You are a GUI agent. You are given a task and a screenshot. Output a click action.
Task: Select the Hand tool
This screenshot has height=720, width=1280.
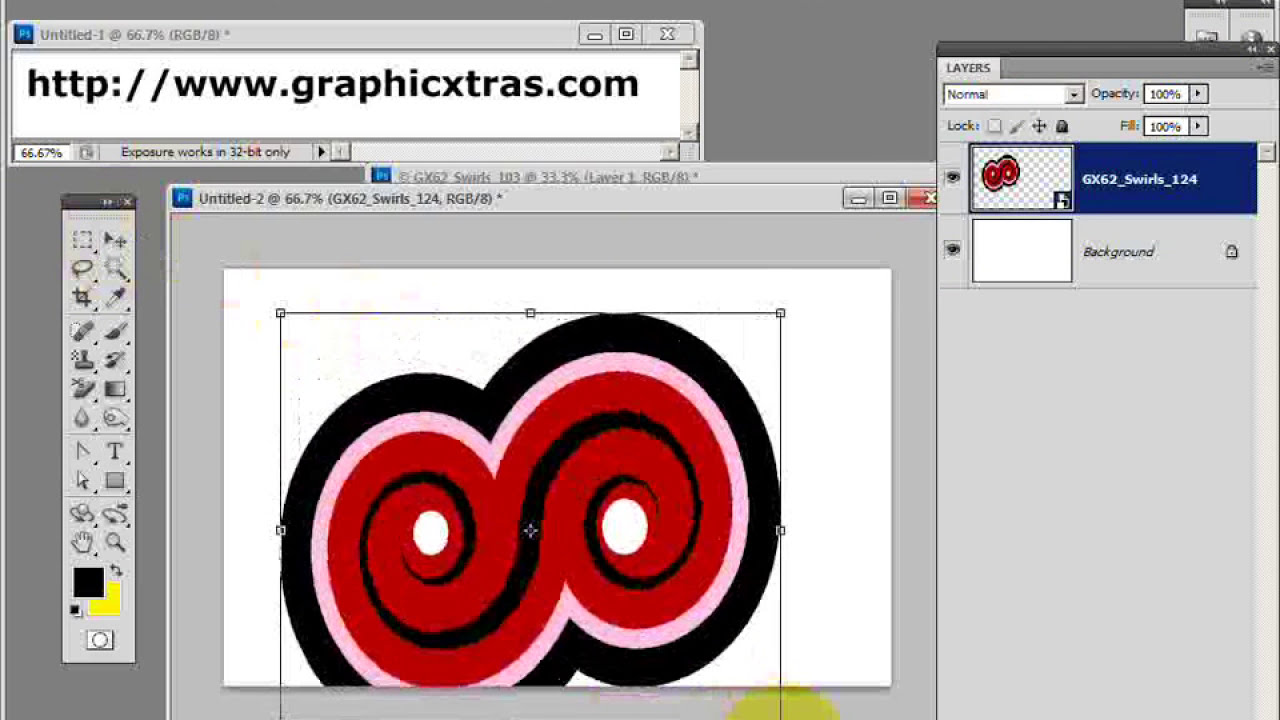pyautogui.click(x=83, y=543)
